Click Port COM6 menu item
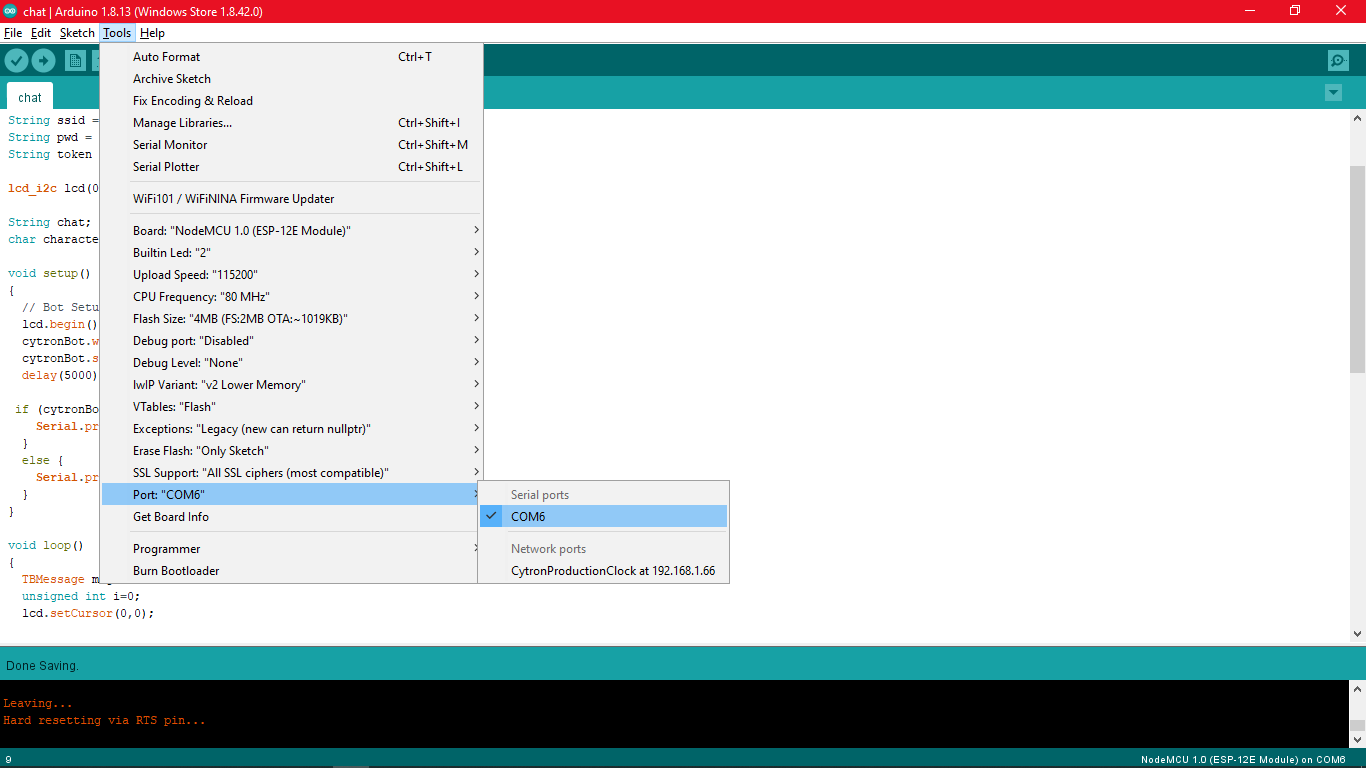 pyautogui.click(x=291, y=495)
